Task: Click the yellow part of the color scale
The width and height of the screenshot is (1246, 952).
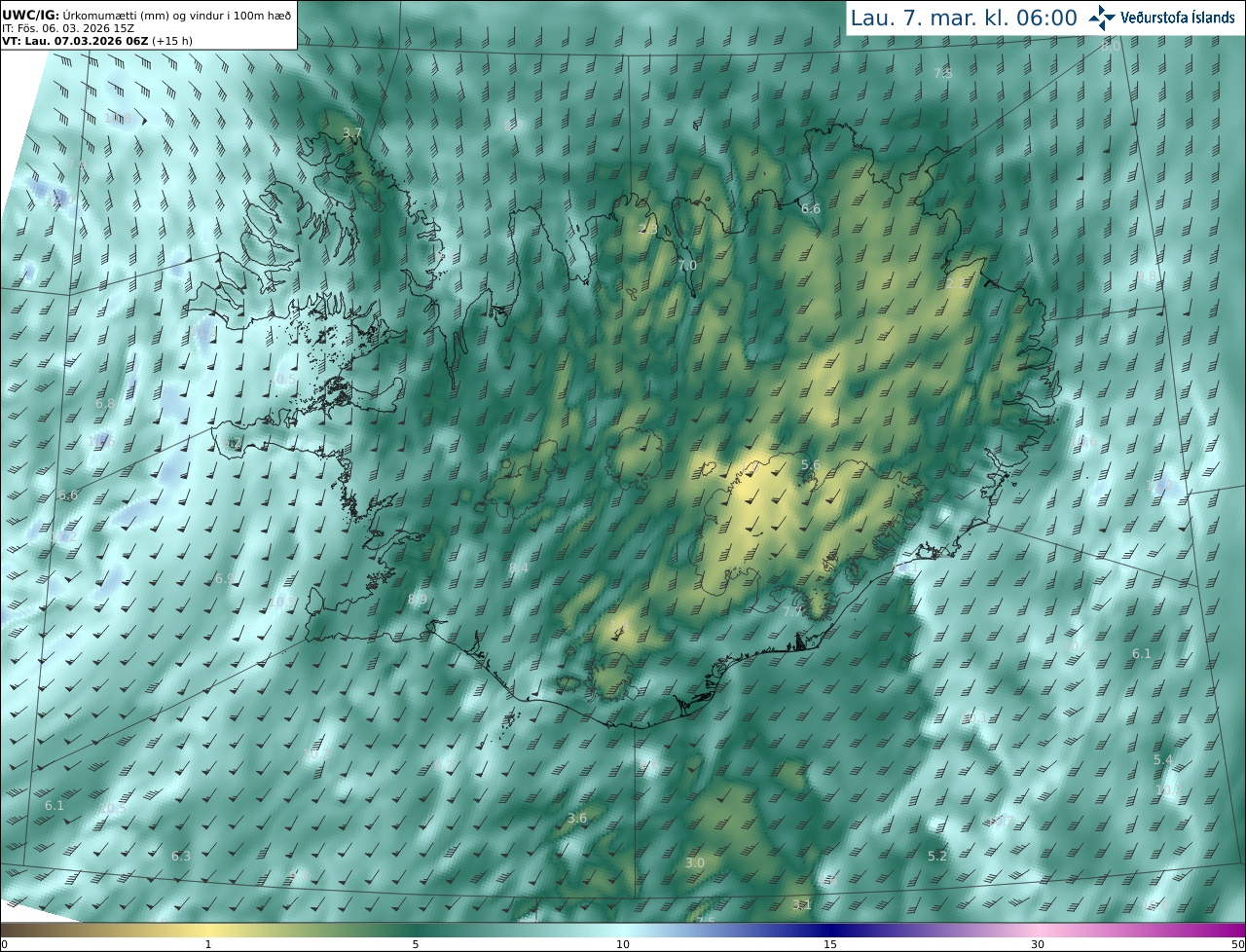Action: coord(208,930)
